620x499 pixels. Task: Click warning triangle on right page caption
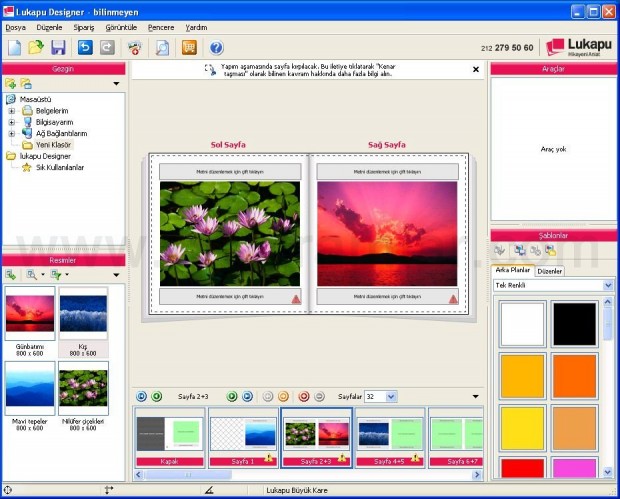point(453,299)
